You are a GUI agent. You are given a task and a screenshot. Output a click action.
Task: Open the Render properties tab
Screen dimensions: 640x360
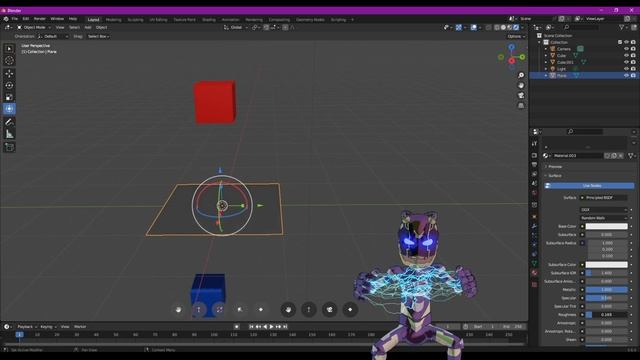click(534, 156)
